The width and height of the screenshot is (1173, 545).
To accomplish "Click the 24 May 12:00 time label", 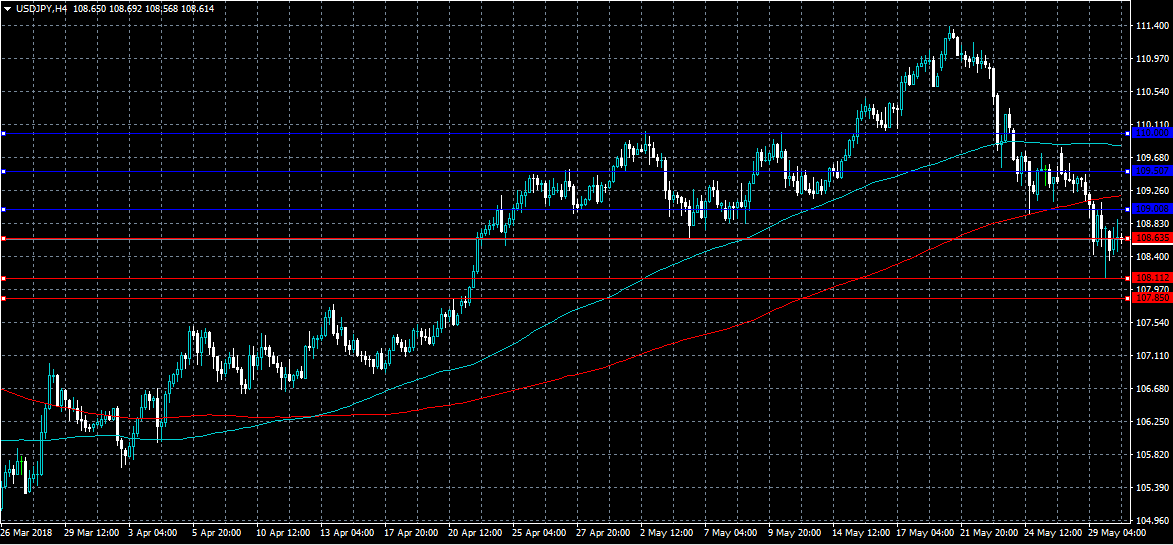I will [x=1053, y=533].
